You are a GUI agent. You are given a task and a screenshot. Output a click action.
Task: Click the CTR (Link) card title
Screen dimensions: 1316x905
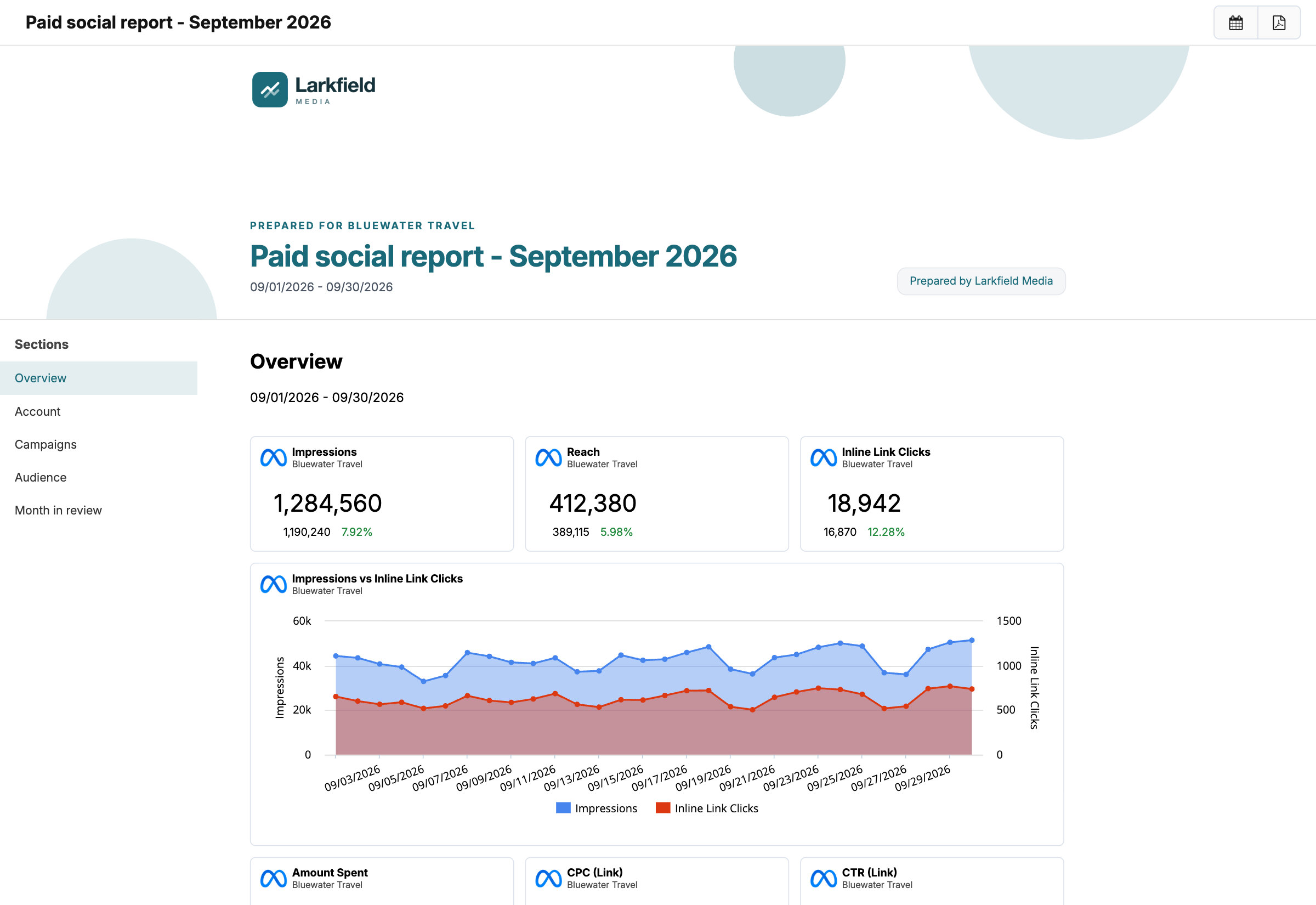pyautogui.click(x=870, y=873)
